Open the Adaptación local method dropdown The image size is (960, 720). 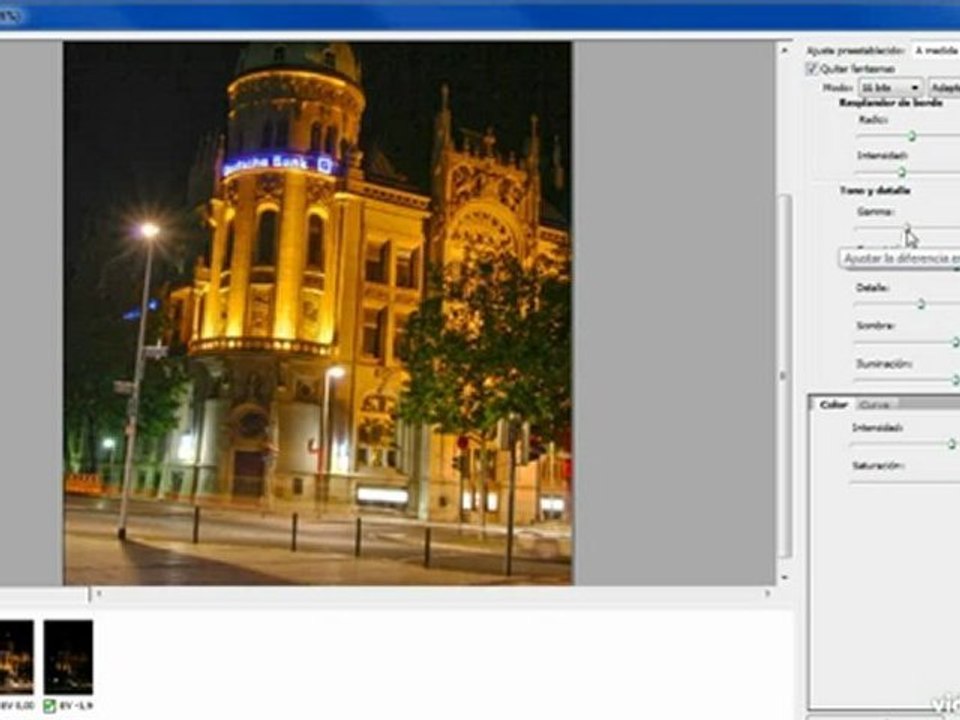point(945,88)
